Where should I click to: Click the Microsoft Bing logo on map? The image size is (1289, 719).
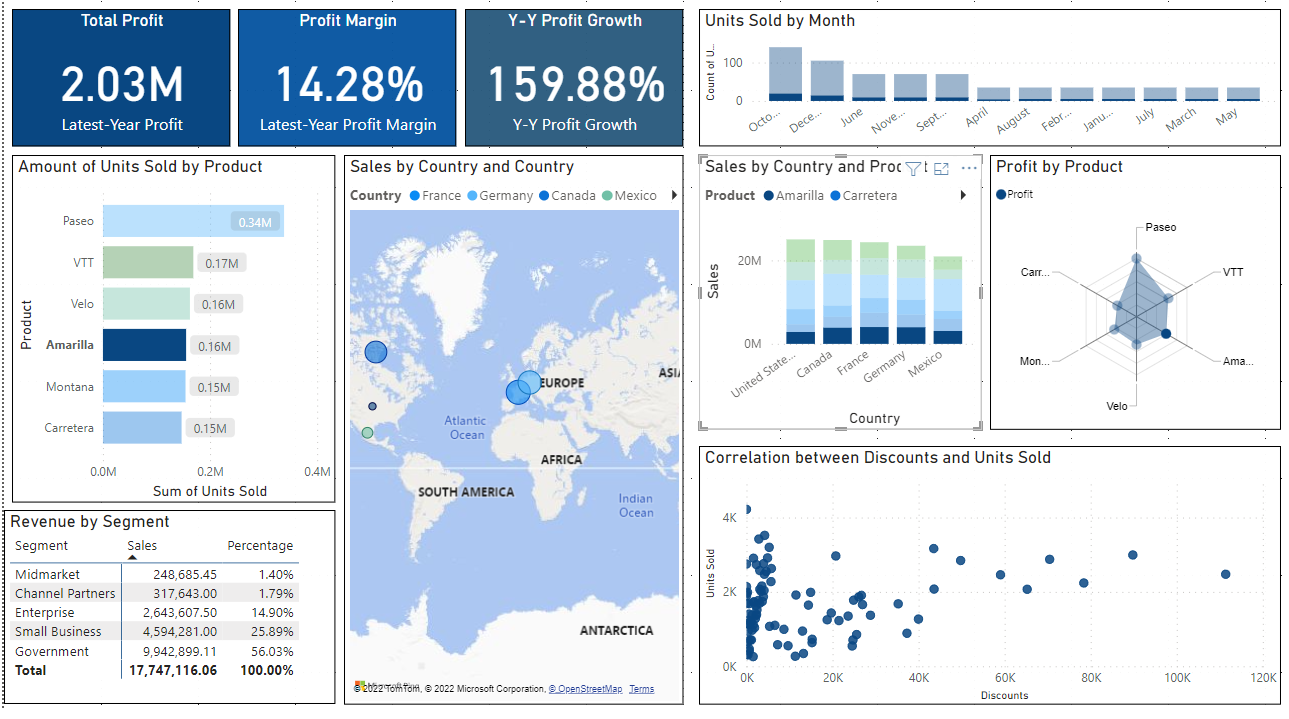[362, 686]
